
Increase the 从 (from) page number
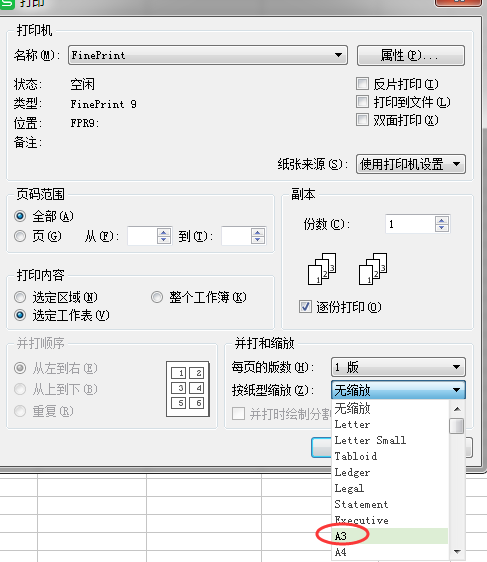[x=164, y=232]
